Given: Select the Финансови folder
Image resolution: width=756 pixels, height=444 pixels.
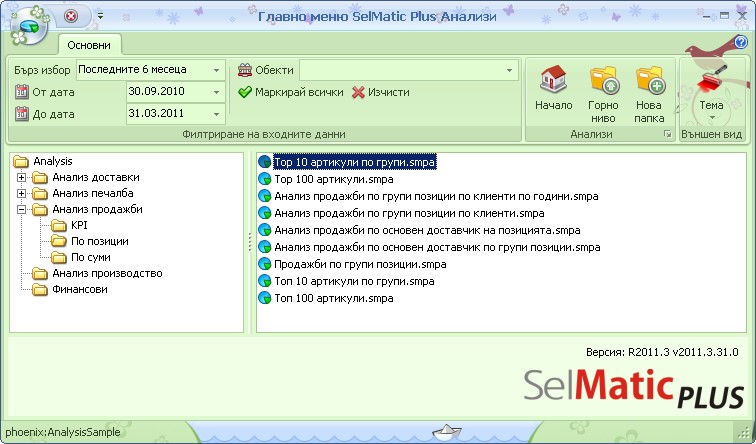Looking at the screenshot, I should tap(80, 289).
